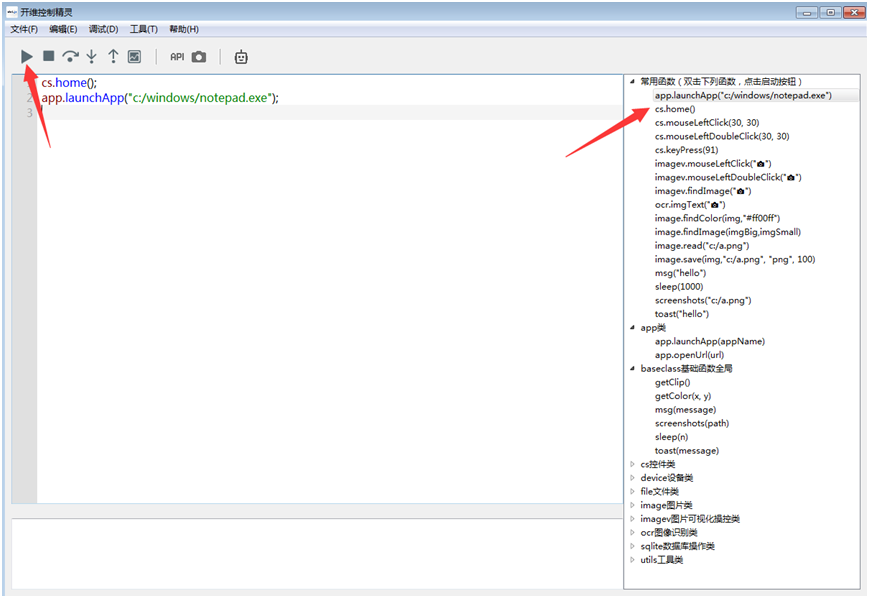
Task: Stop script execution with the square icon
Action: coord(49,56)
